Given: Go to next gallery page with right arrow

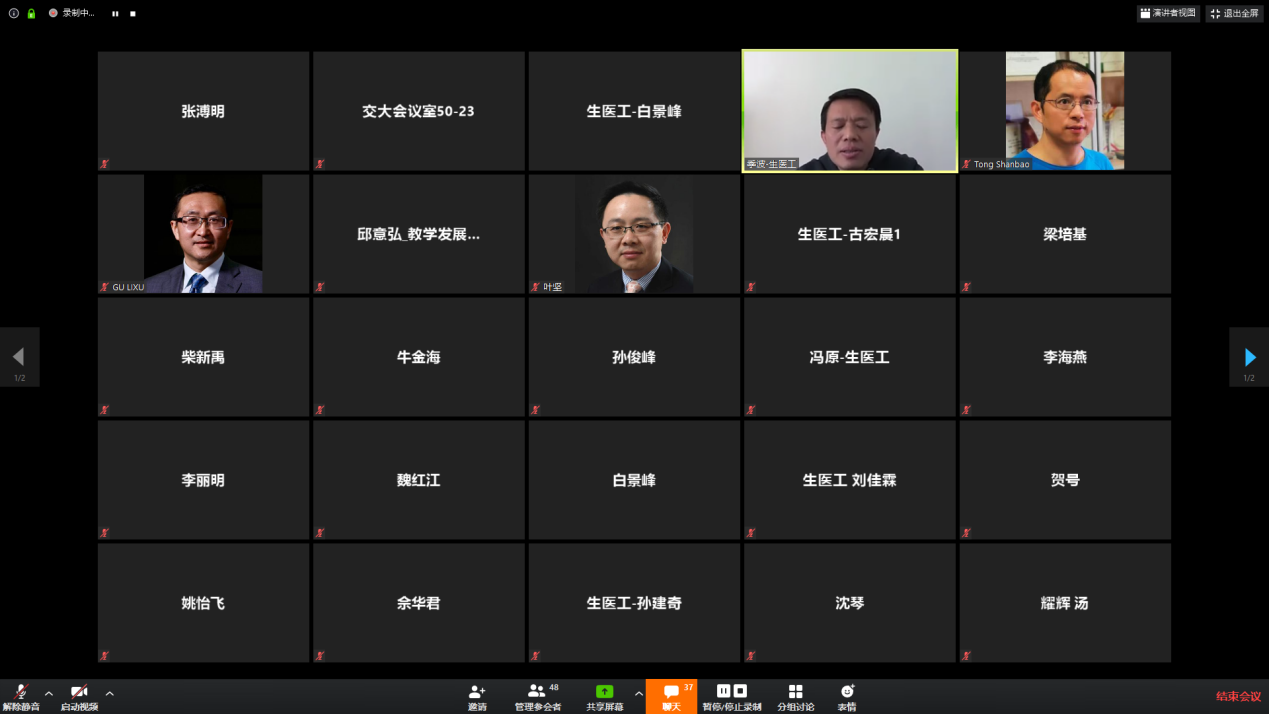Looking at the screenshot, I should click(x=1249, y=357).
